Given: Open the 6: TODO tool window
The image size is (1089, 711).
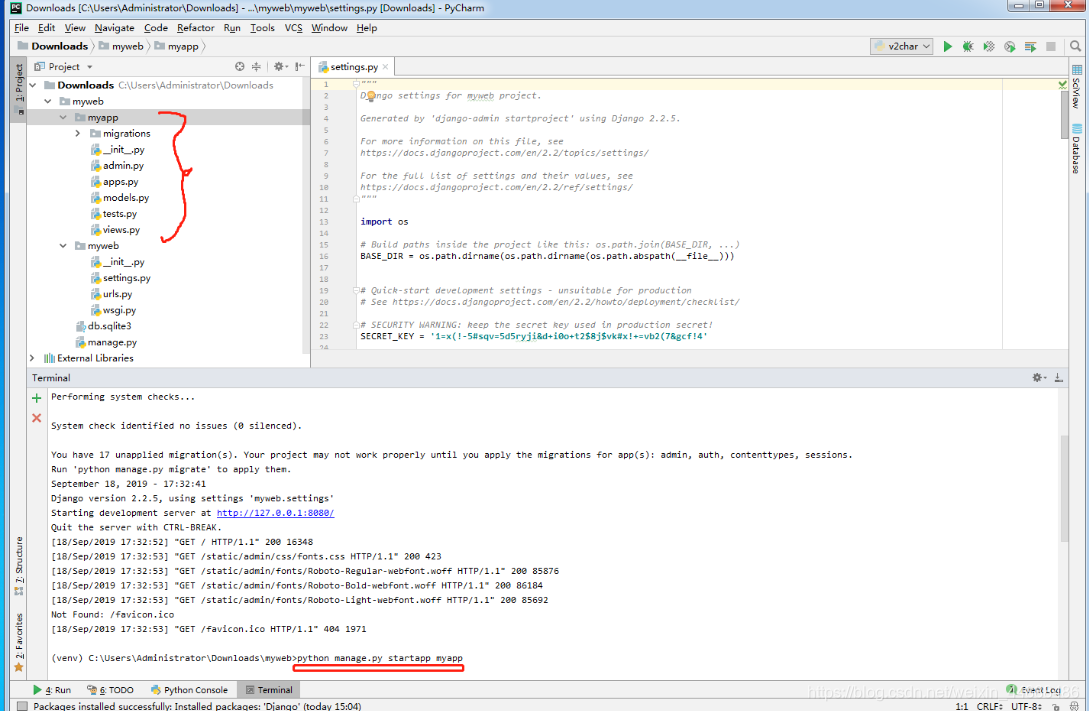Looking at the screenshot, I should tap(110, 689).
